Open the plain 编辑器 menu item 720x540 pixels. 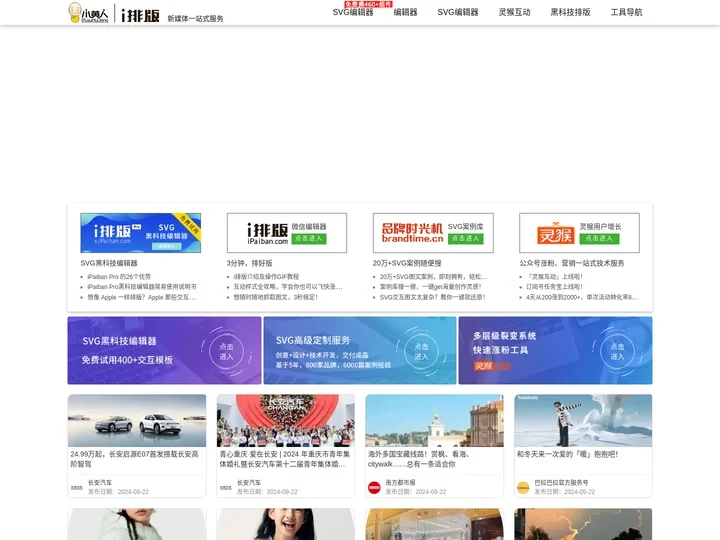tap(405, 12)
